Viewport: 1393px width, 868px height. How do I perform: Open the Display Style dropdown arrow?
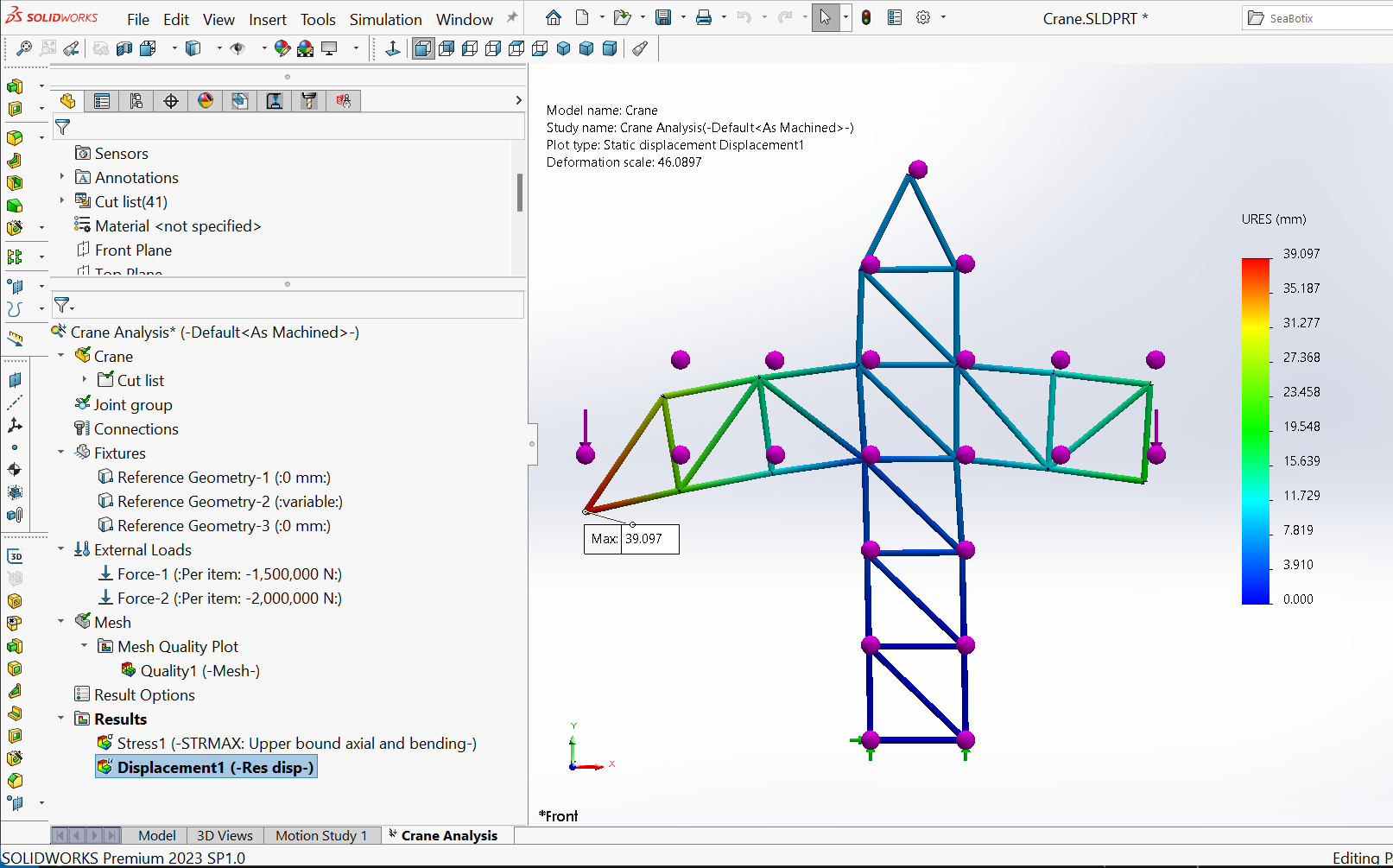pyautogui.click(x=219, y=48)
